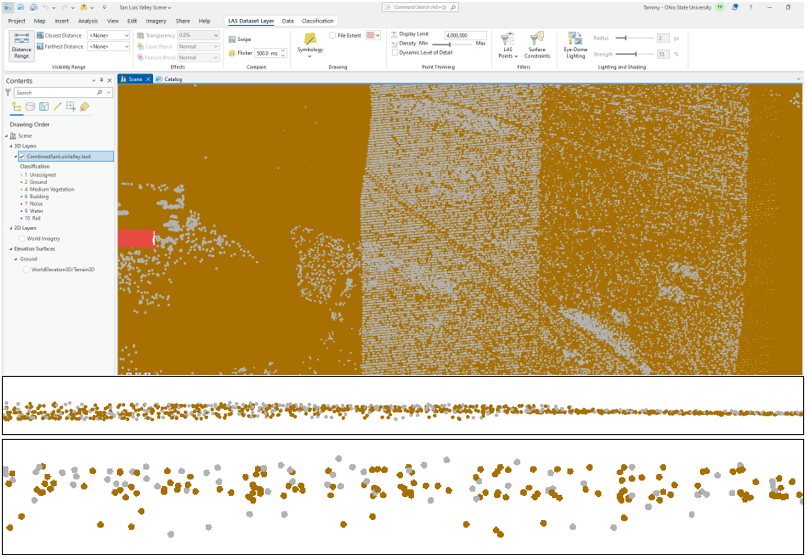Activate the Flicker tool
This screenshot has width=807, height=558.
click(x=240, y=53)
